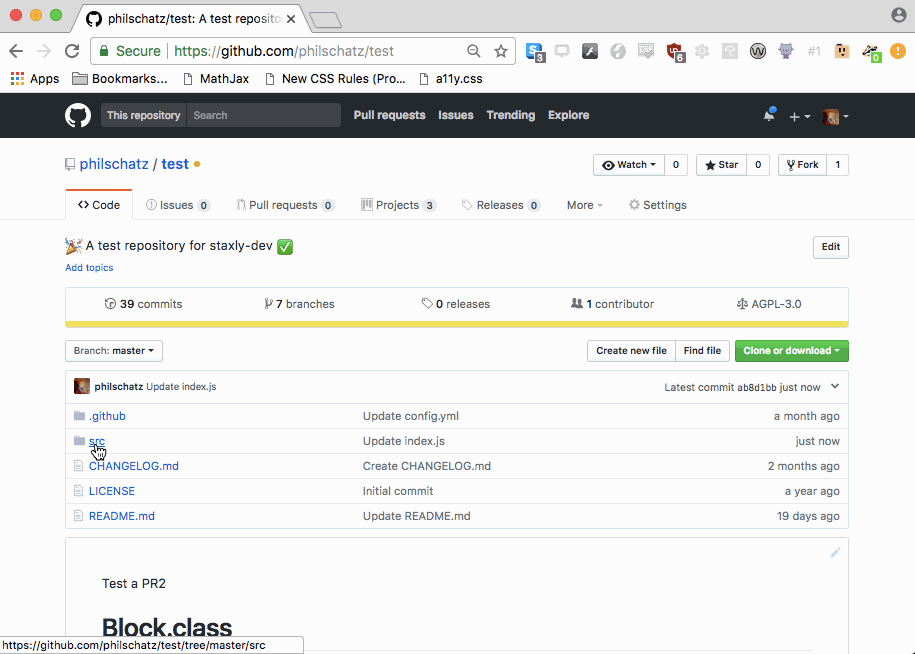This screenshot has width=915, height=654.
Task: Open the AGPL-3.0 license link
Action: (769, 304)
